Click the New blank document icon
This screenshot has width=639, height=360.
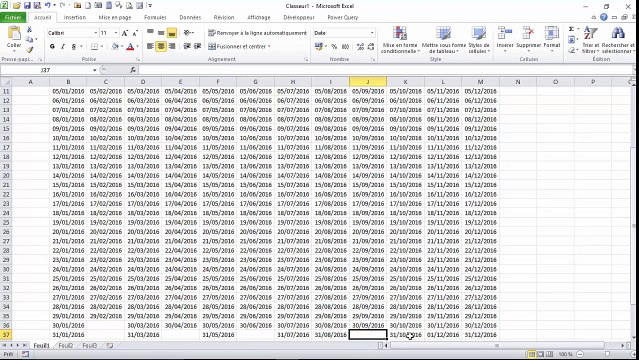88,6
